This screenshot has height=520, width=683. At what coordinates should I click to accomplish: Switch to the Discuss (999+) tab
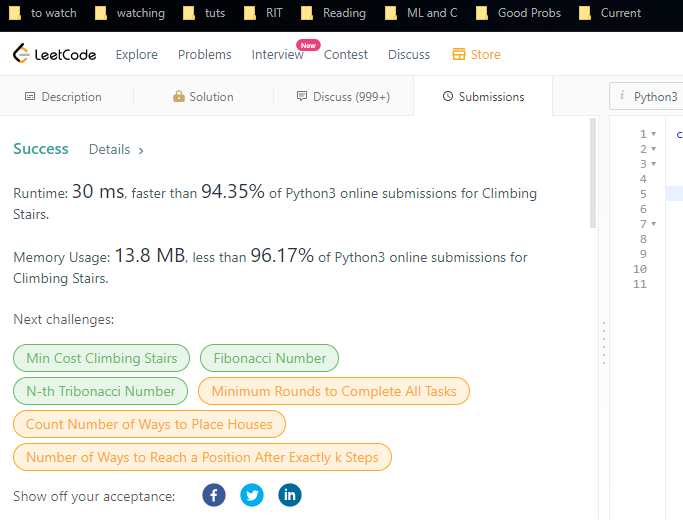343,96
